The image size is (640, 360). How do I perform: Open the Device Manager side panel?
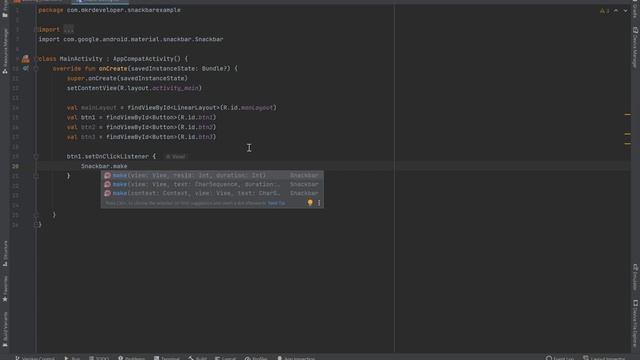pyautogui.click(x=635, y=47)
